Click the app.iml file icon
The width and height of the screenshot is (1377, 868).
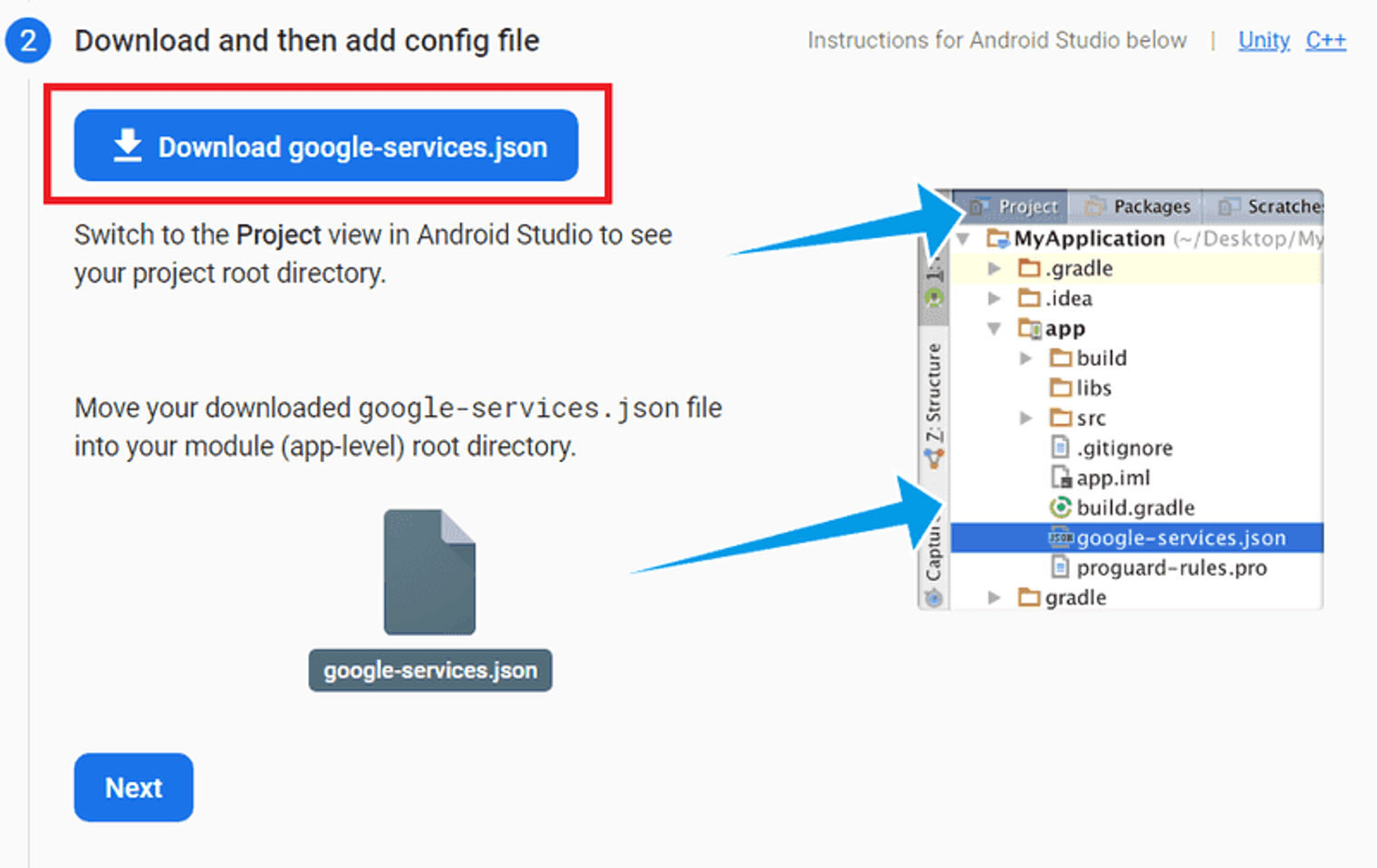click(1061, 477)
